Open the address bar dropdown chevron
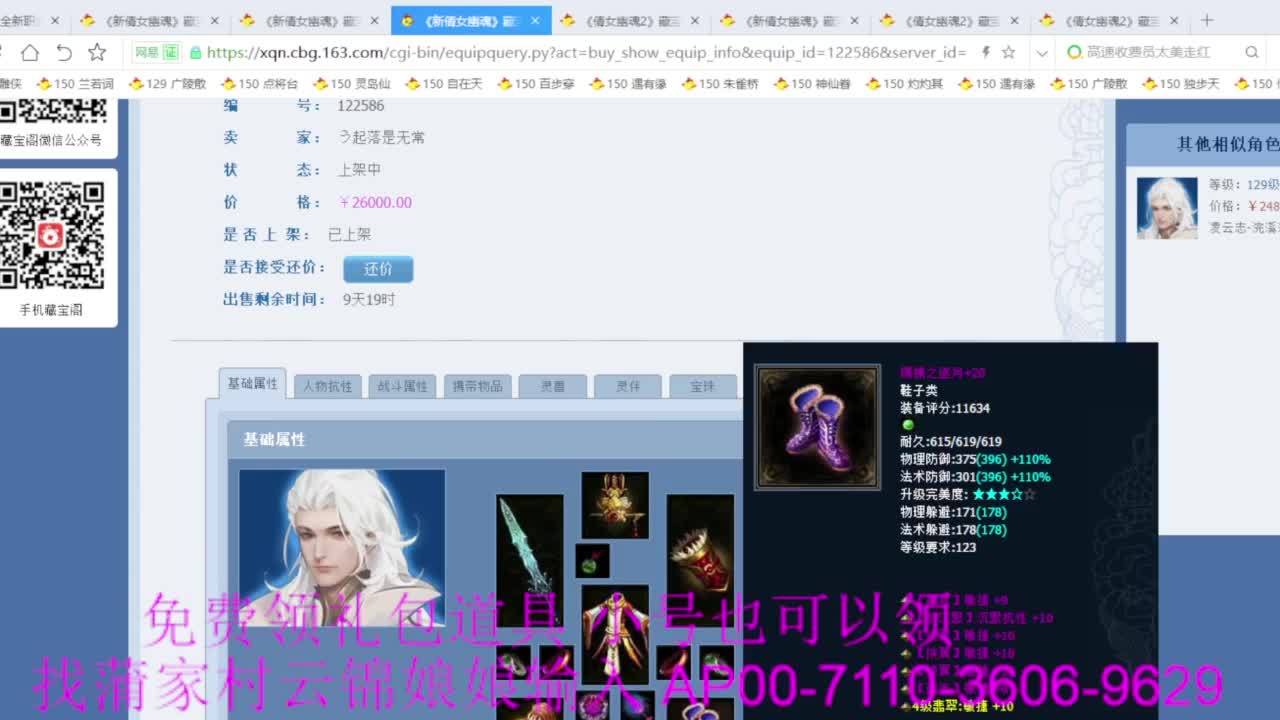The image size is (1280, 720). tap(1042, 53)
